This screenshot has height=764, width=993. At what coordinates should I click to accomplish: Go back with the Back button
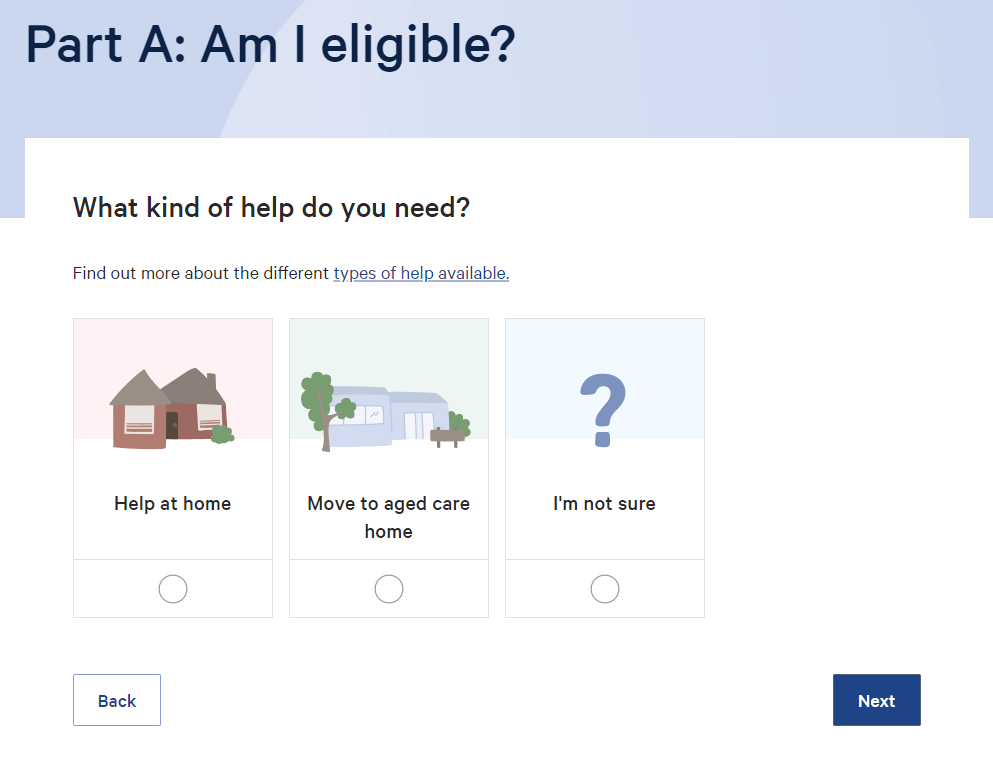tap(117, 700)
